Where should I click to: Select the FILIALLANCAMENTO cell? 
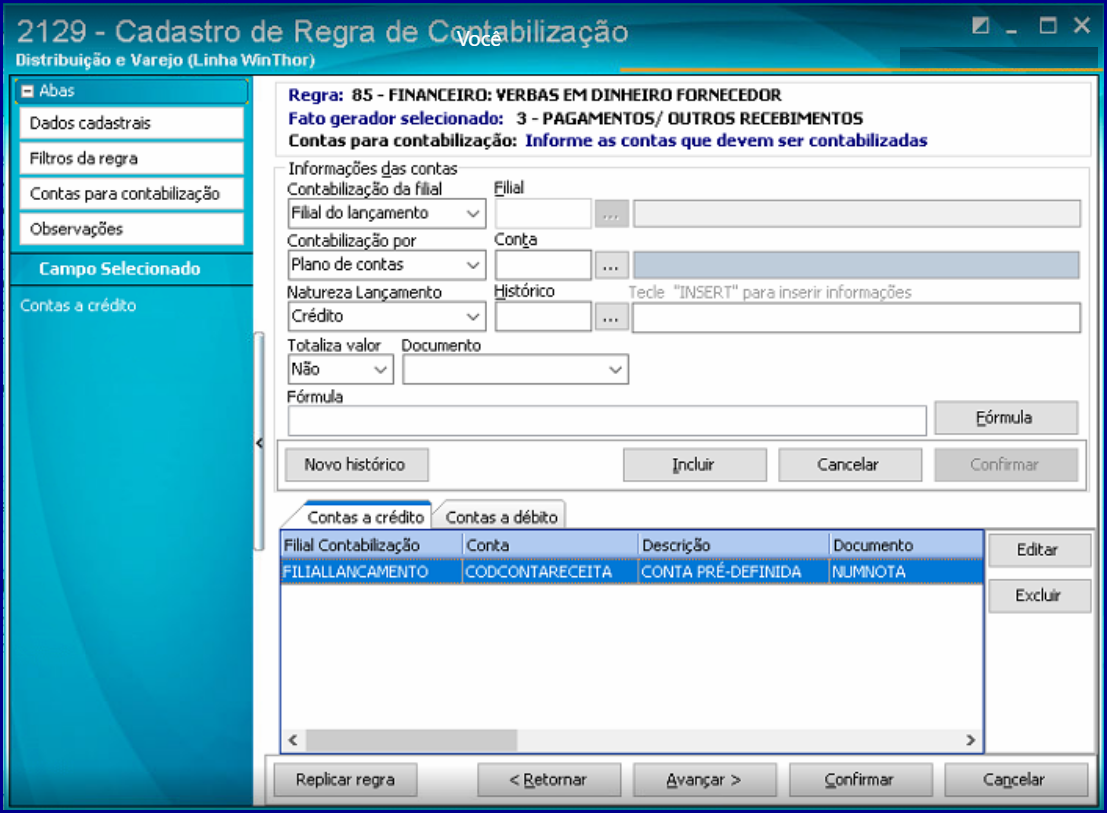tap(371, 572)
